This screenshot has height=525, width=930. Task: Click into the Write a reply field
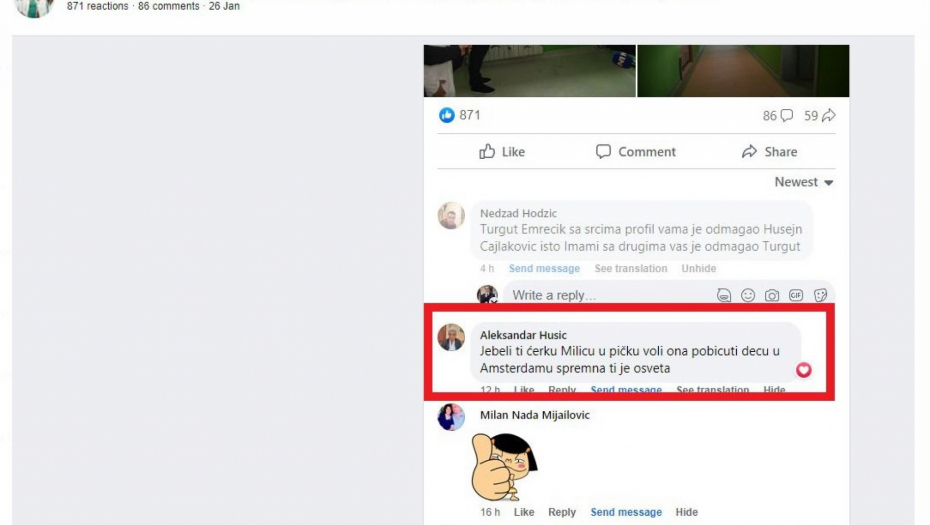[x=600, y=295]
